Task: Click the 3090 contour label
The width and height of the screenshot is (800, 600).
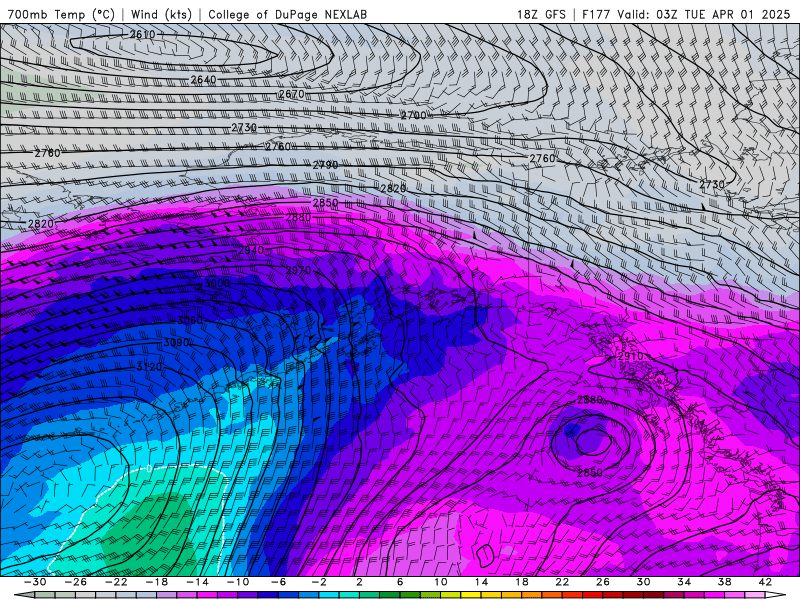Action: 176,342
